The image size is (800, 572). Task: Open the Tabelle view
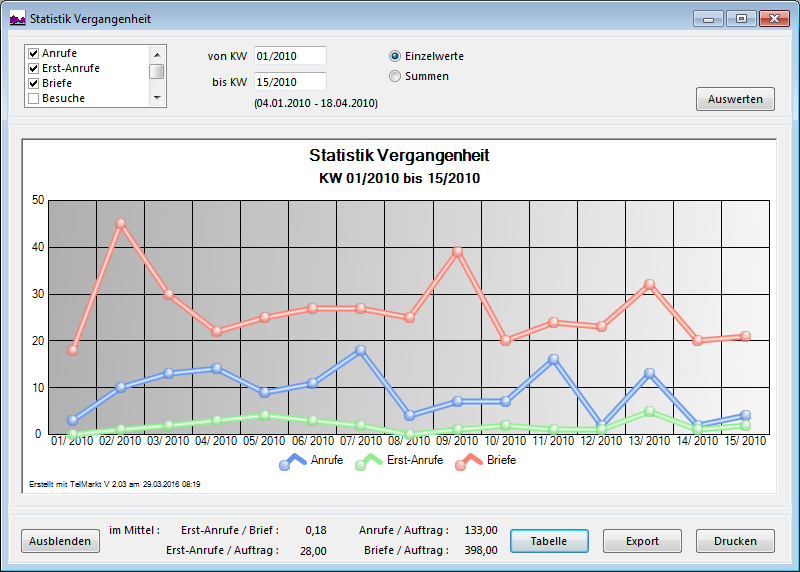[549, 541]
